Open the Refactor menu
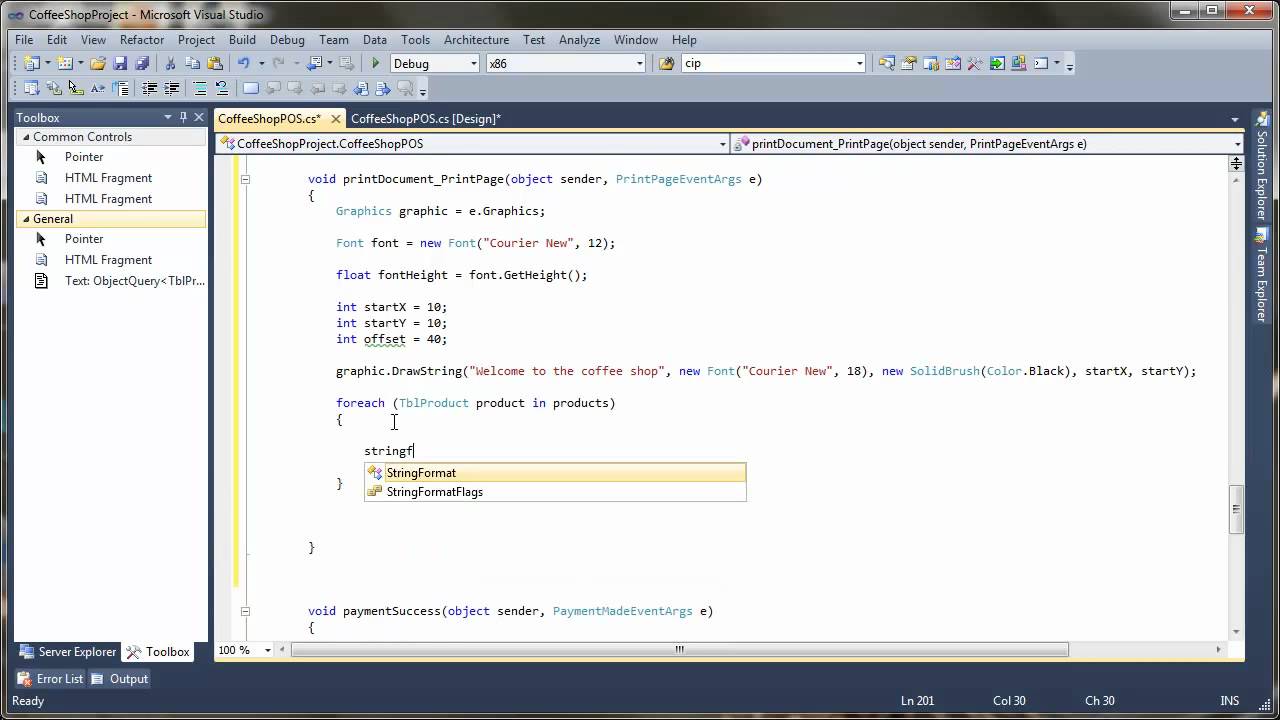The image size is (1280, 720). pos(142,40)
